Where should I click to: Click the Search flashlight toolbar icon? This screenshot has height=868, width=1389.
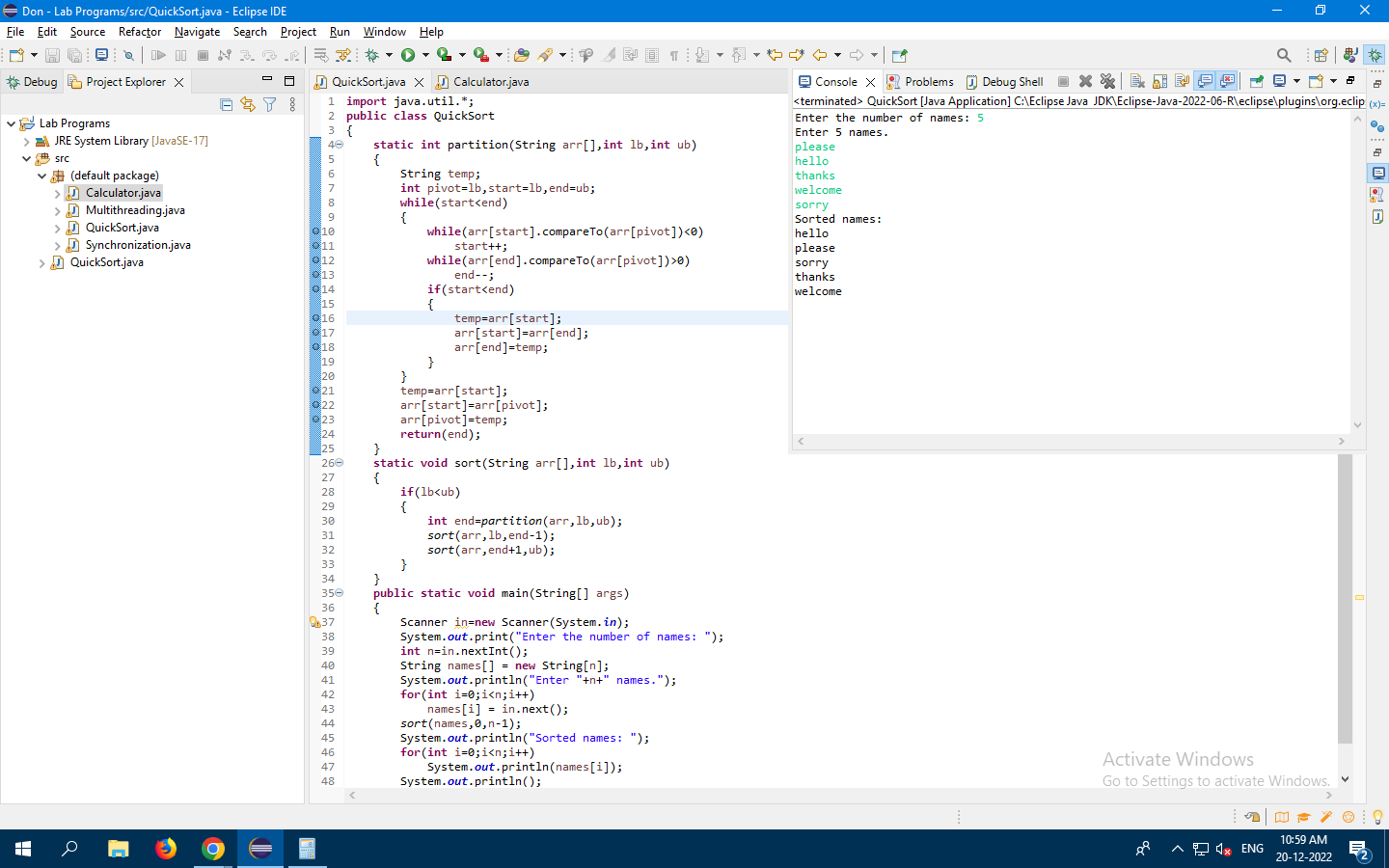pos(546,55)
